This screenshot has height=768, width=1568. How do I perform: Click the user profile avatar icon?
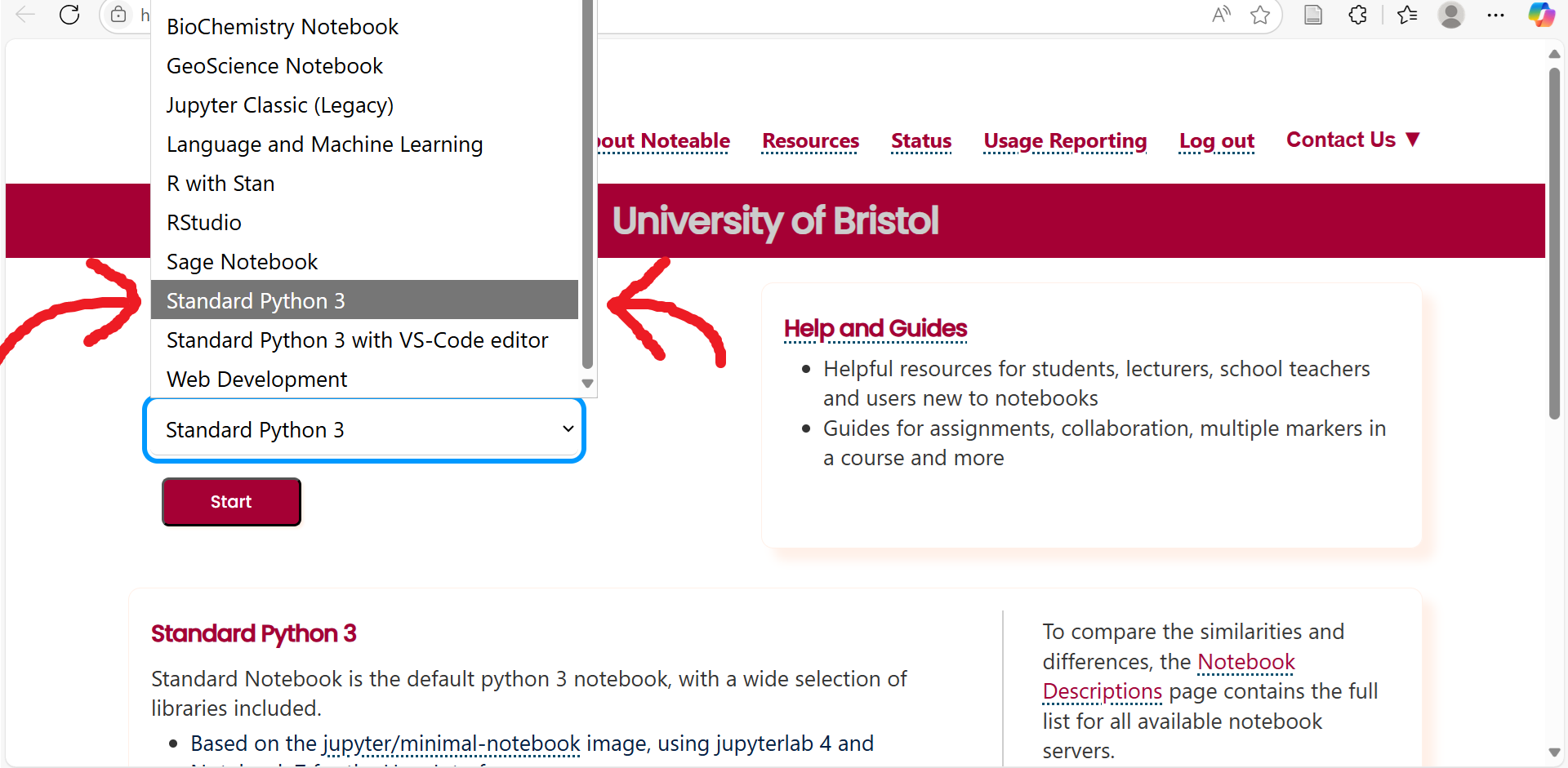(x=1451, y=15)
